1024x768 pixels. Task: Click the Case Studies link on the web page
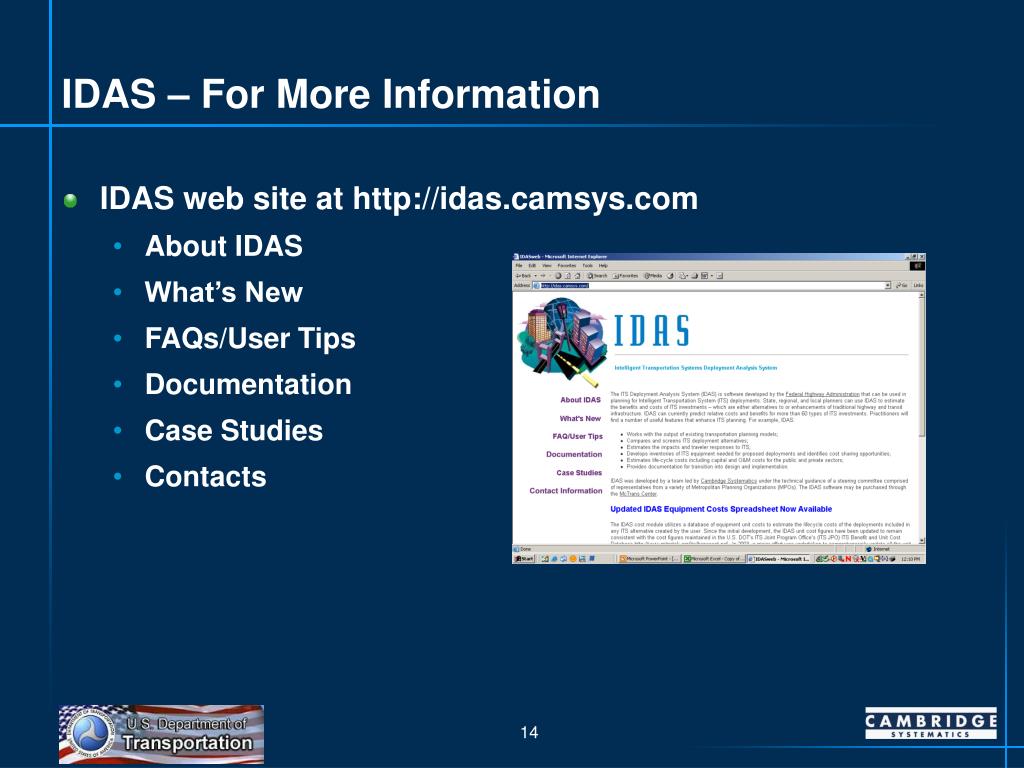point(579,473)
